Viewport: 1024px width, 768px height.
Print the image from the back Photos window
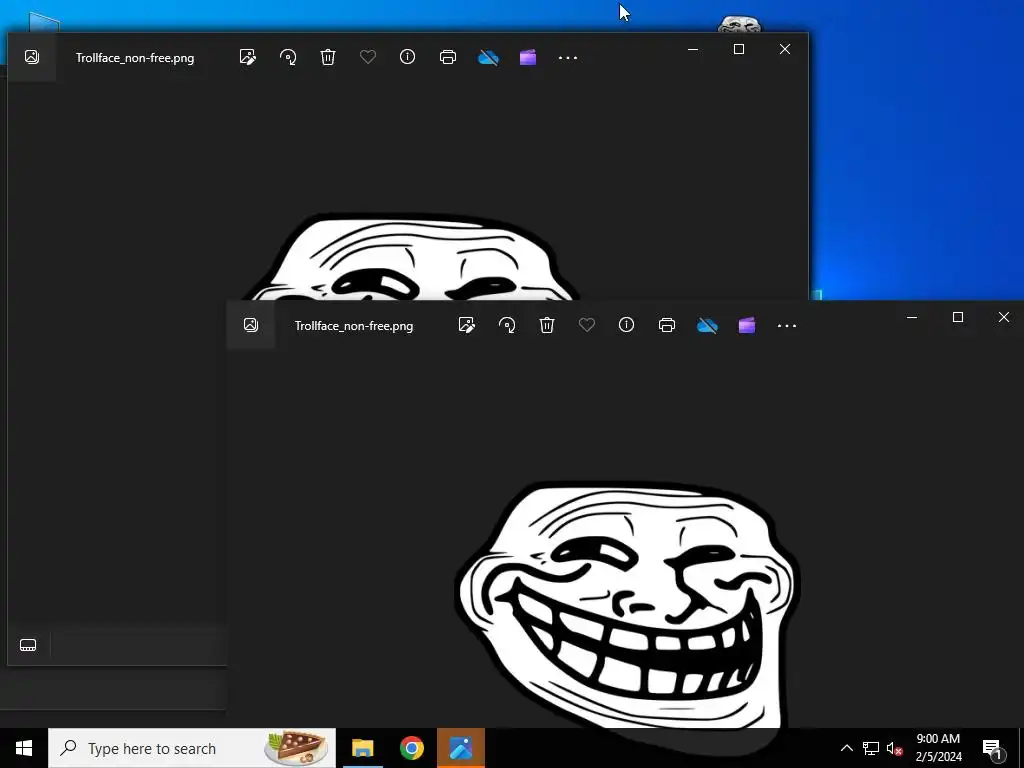point(448,57)
